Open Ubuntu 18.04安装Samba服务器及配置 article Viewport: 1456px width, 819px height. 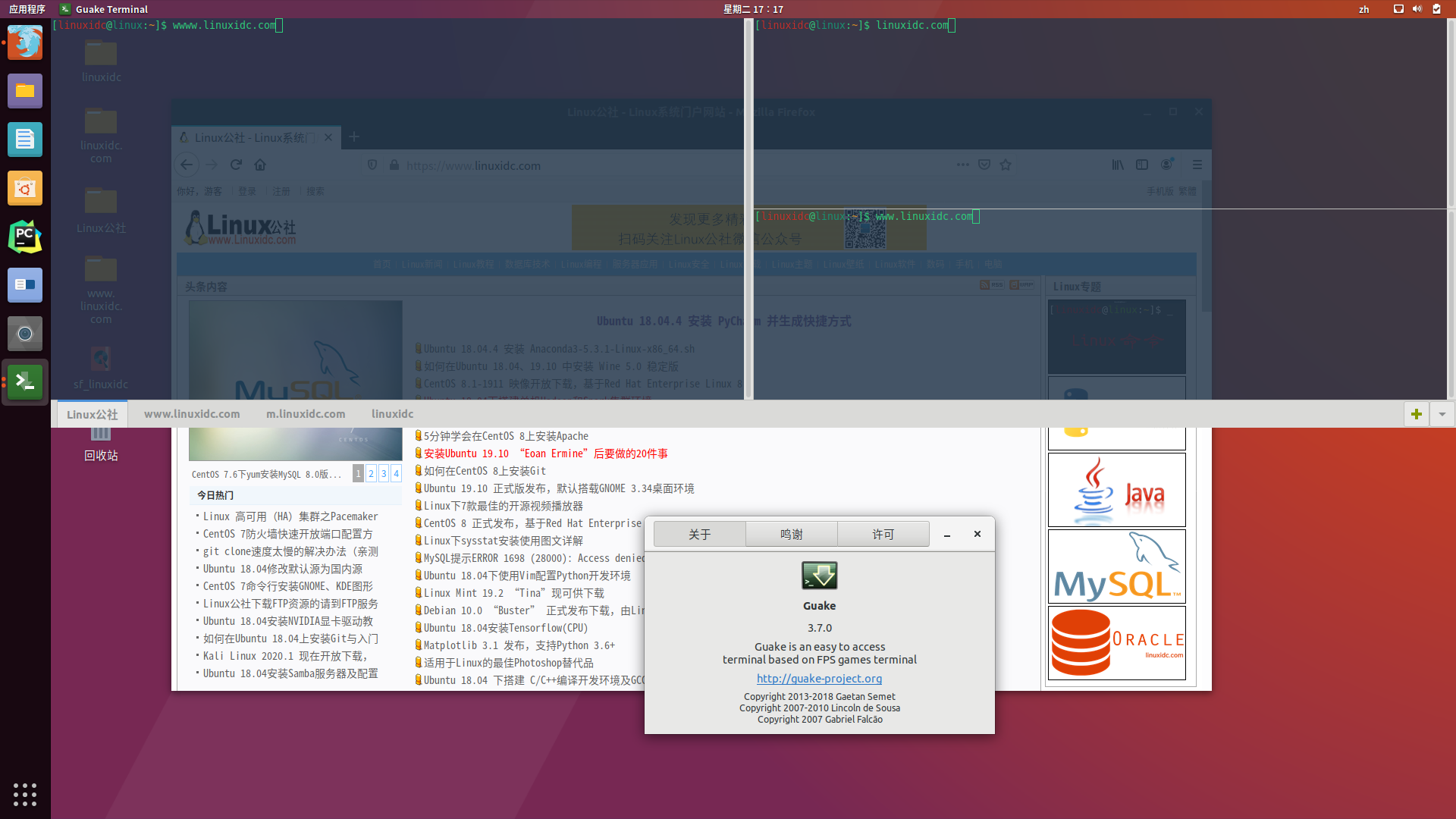tap(290, 673)
